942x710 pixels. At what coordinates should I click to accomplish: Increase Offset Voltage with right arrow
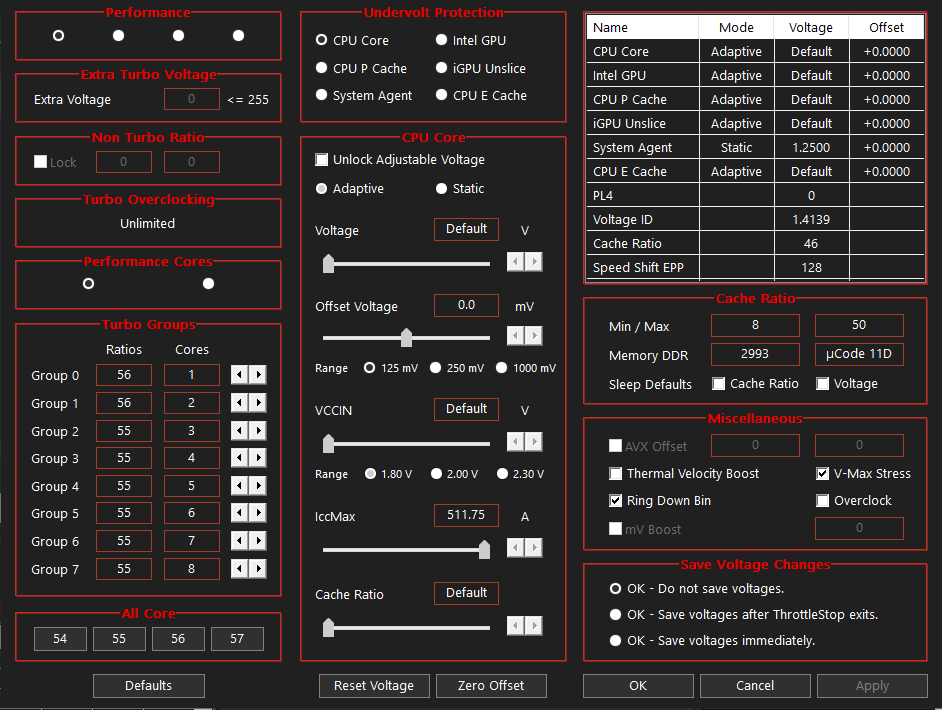[534, 335]
